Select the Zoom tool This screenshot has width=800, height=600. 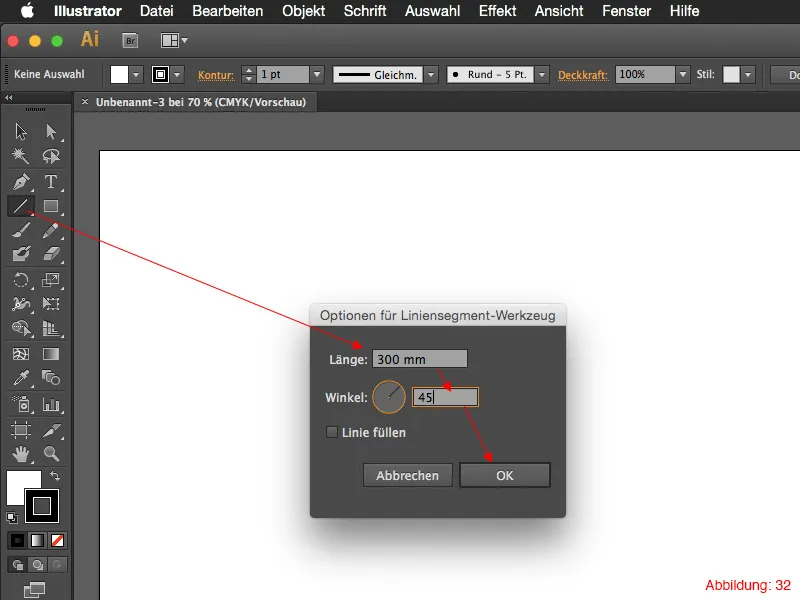pos(51,454)
